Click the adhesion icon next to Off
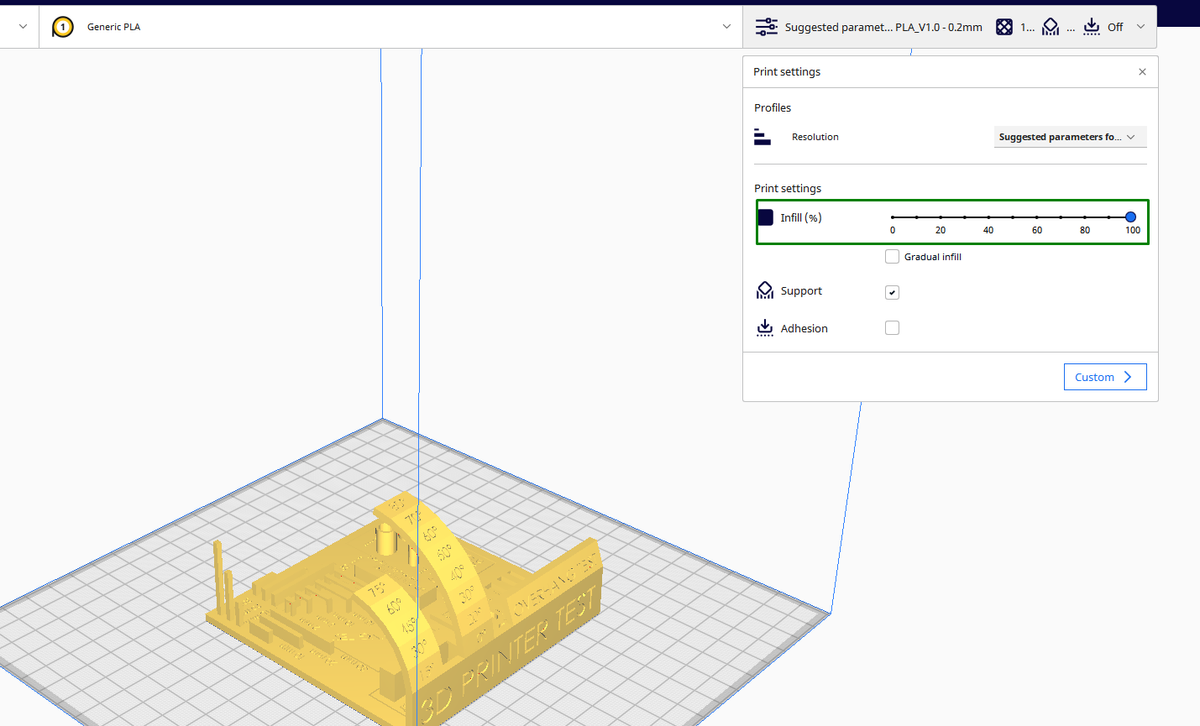The width and height of the screenshot is (1200, 726). pyautogui.click(x=1091, y=27)
